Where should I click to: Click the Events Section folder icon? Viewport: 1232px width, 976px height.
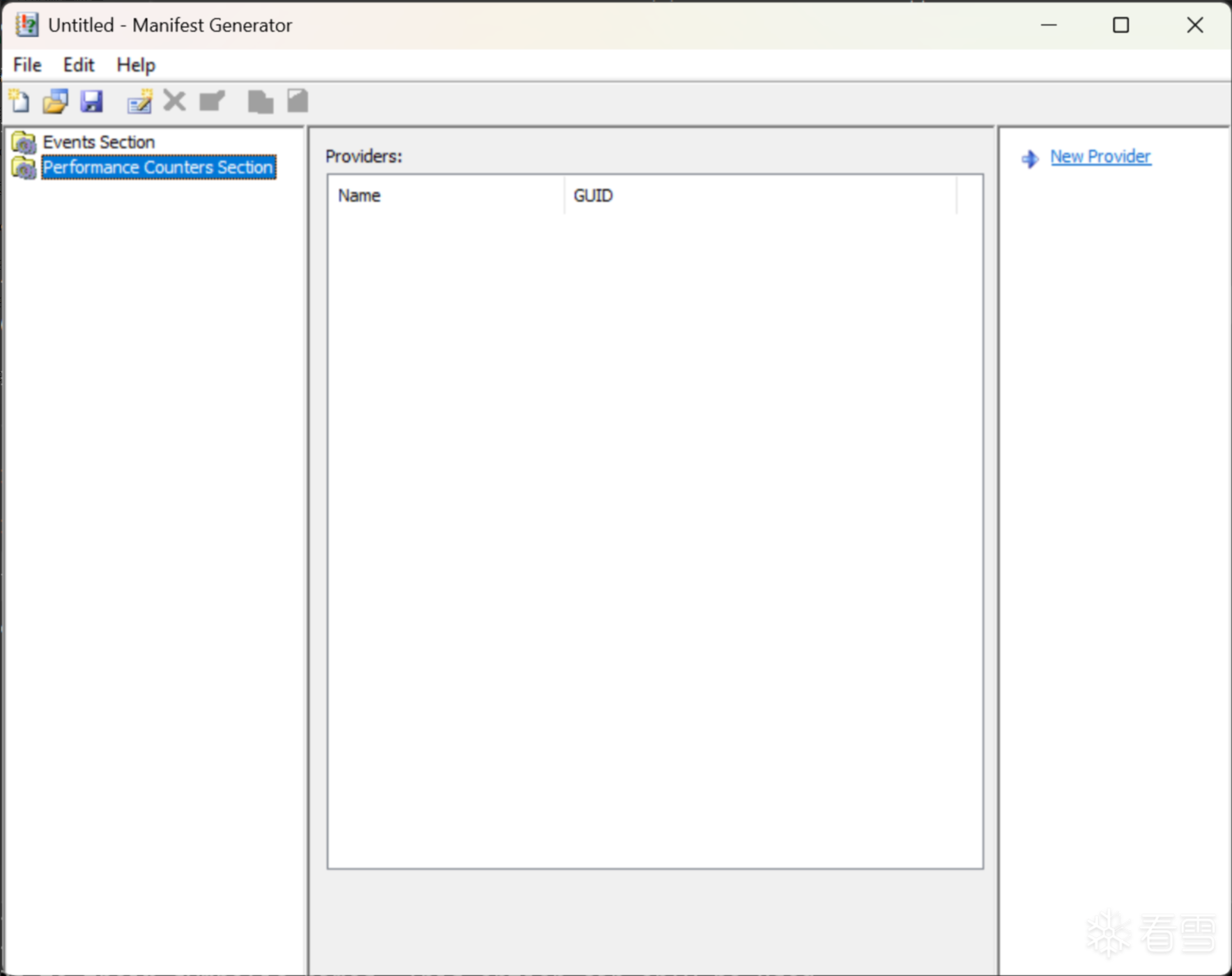point(24,142)
